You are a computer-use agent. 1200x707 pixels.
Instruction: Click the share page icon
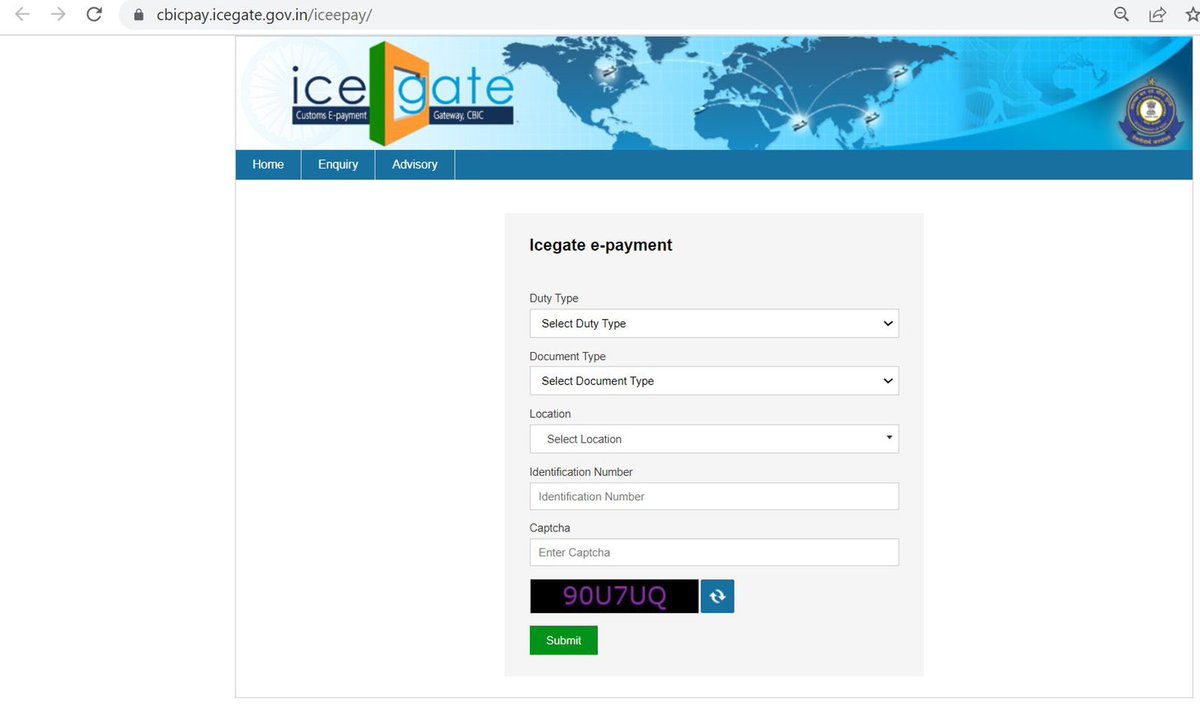tap(1157, 14)
